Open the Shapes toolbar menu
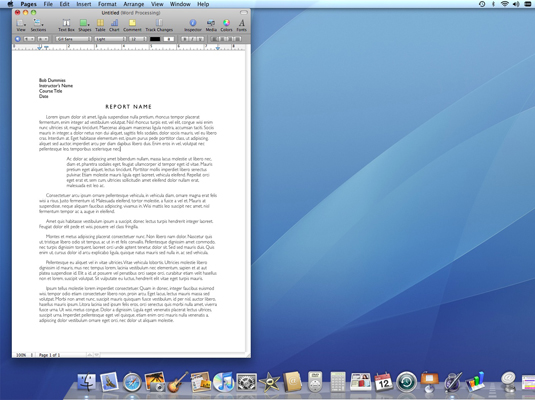The image size is (535, 400). click(85, 25)
